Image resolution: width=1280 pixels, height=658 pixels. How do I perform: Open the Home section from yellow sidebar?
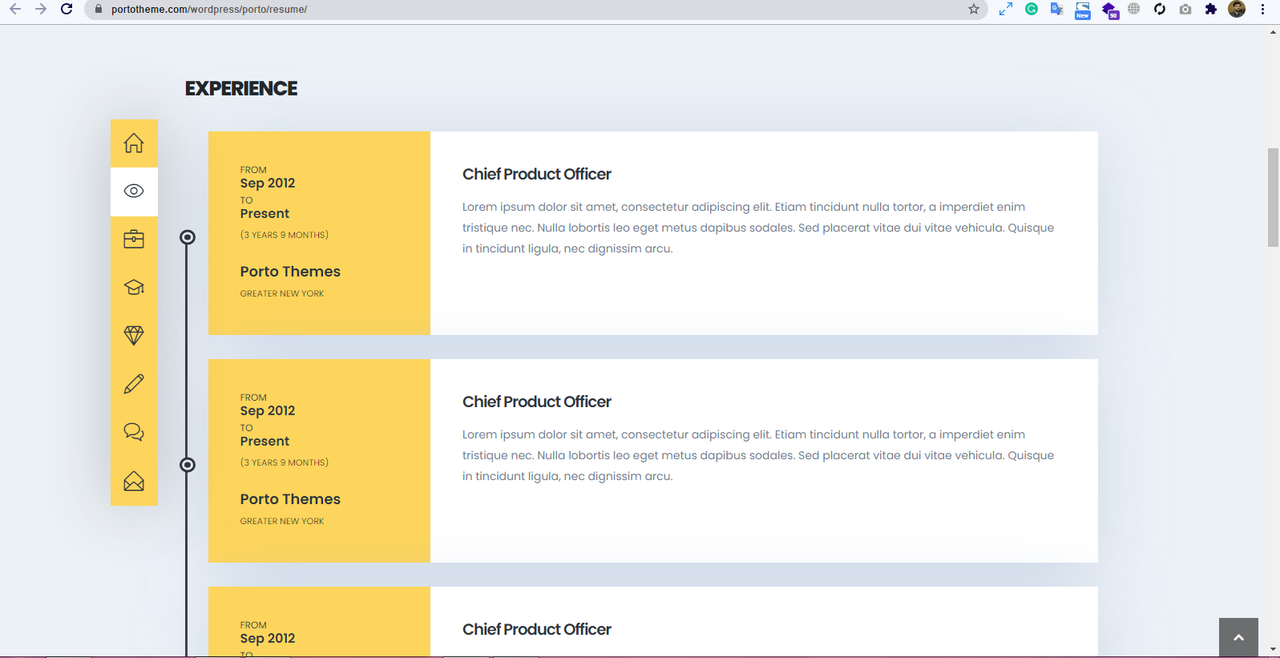pyautogui.click(x=134, y=143)
